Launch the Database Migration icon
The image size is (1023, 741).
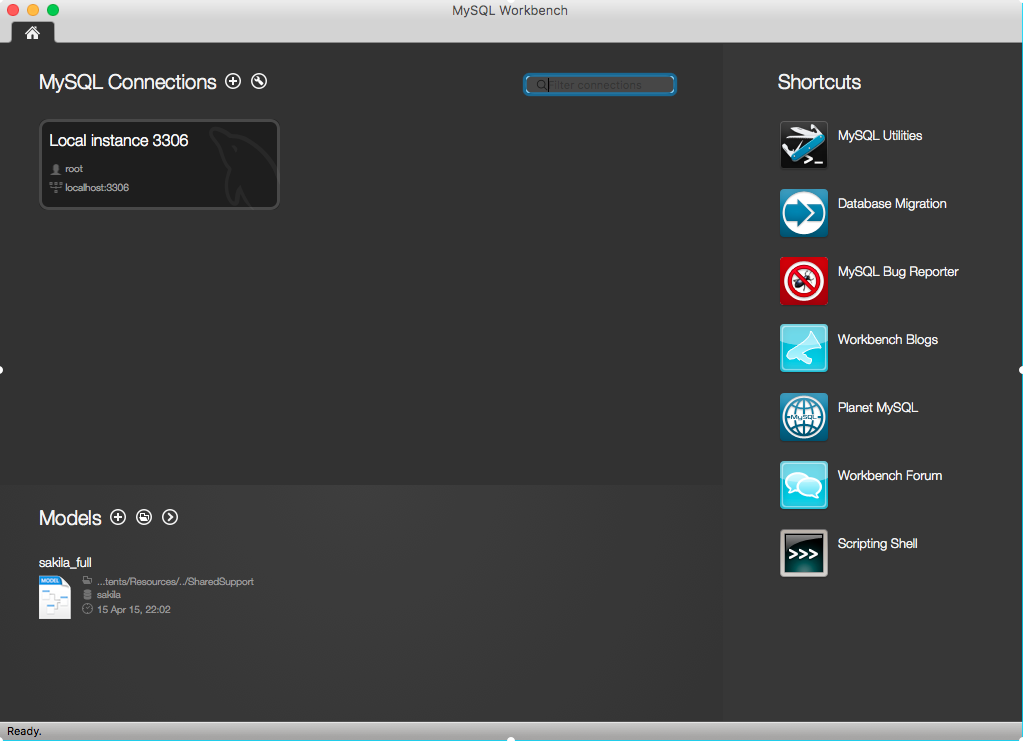pos(804,213)
